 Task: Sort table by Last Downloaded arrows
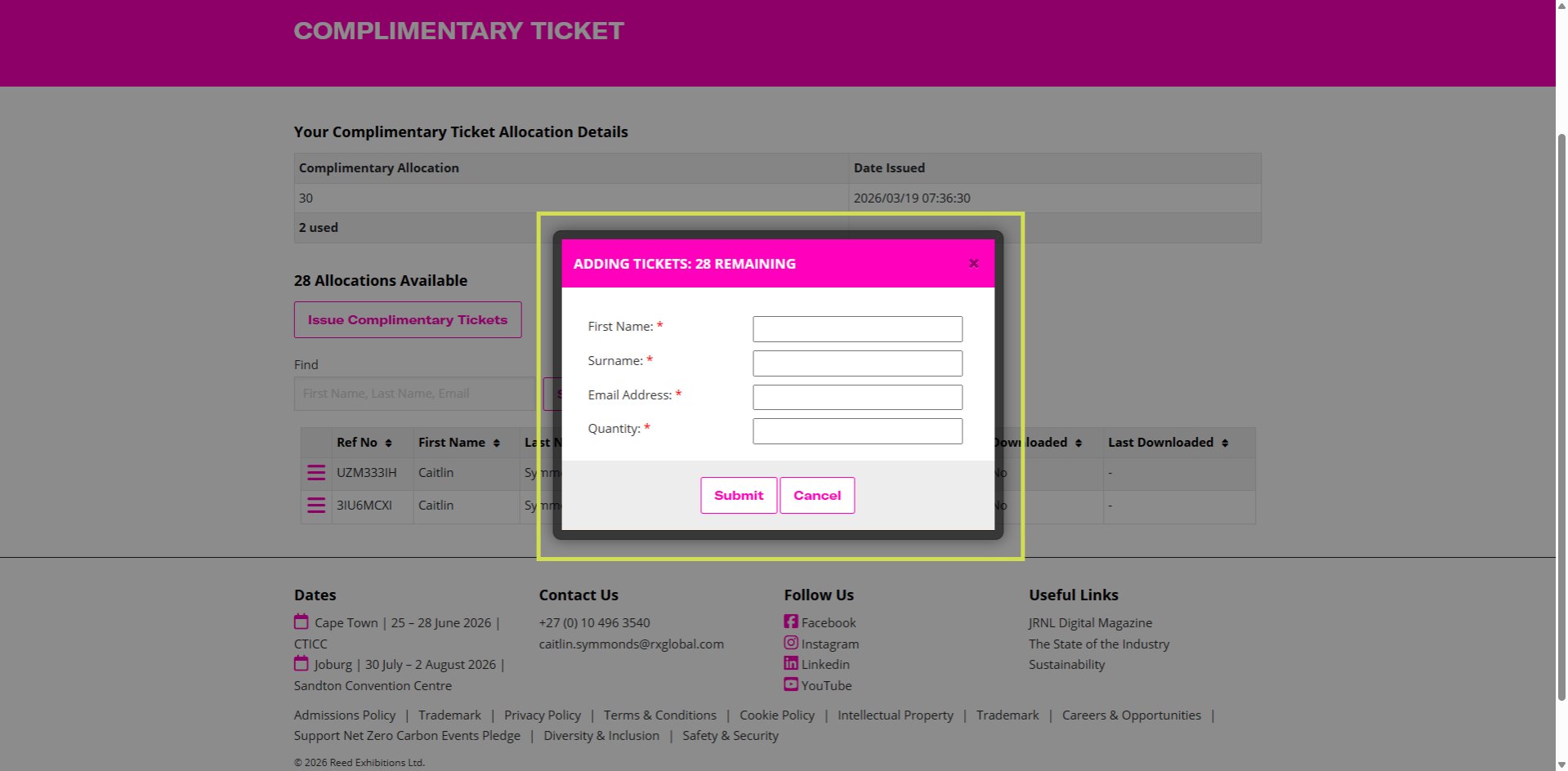click(x=1225, y=443)
